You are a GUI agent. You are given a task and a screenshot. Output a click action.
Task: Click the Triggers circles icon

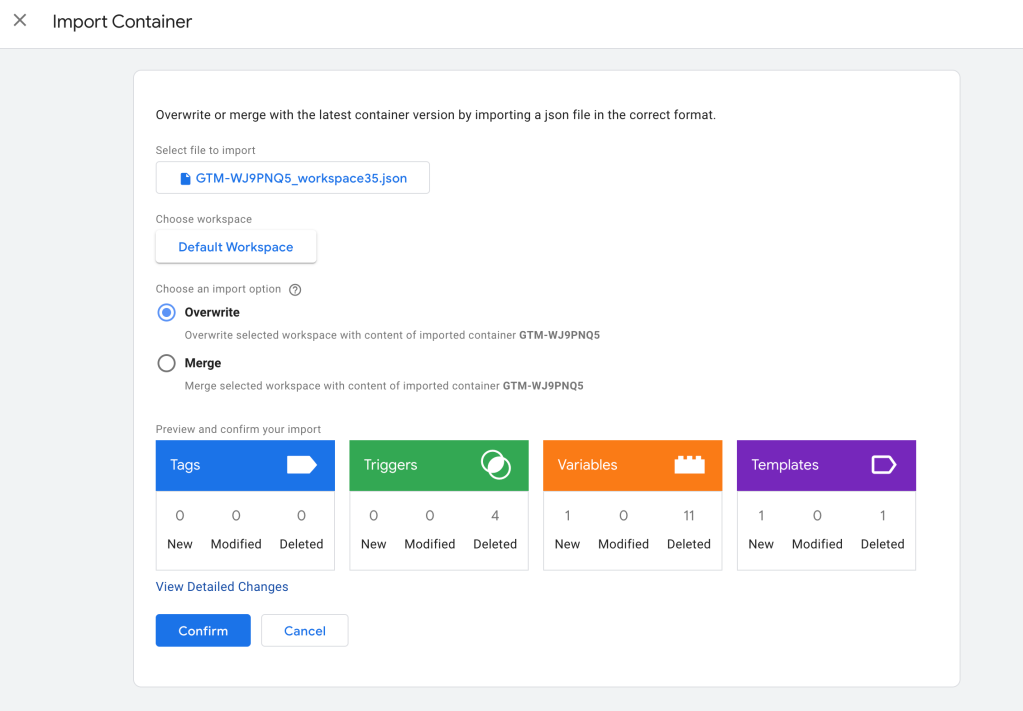(495, 465)
